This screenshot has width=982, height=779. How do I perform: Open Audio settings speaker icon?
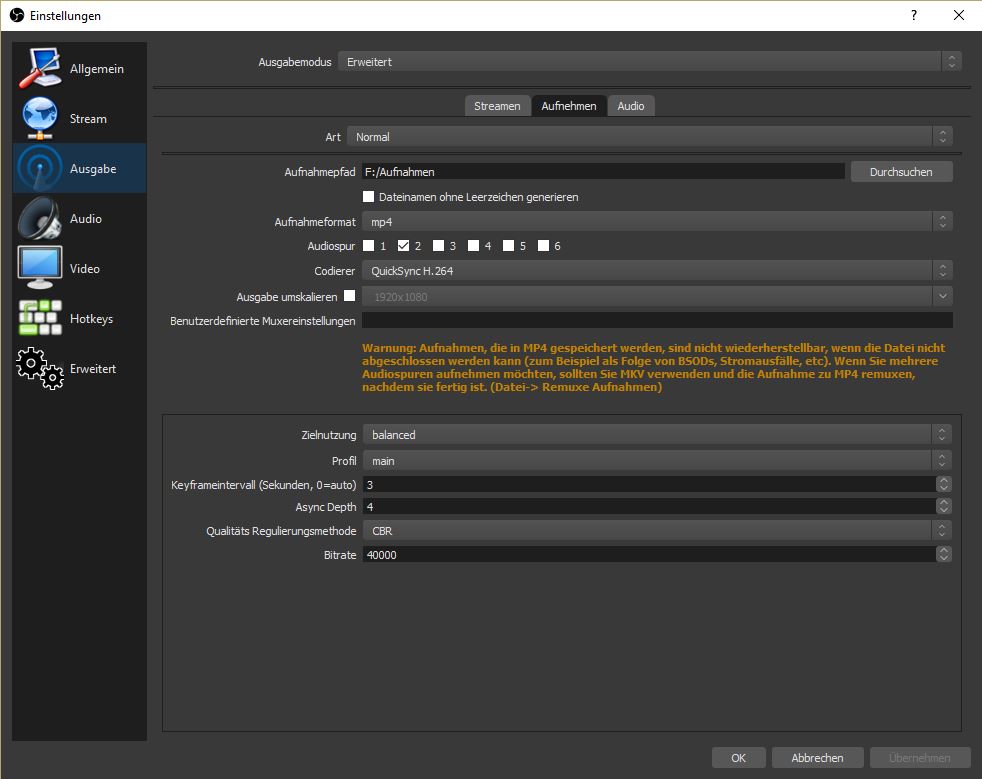click(x=40, y=218)
